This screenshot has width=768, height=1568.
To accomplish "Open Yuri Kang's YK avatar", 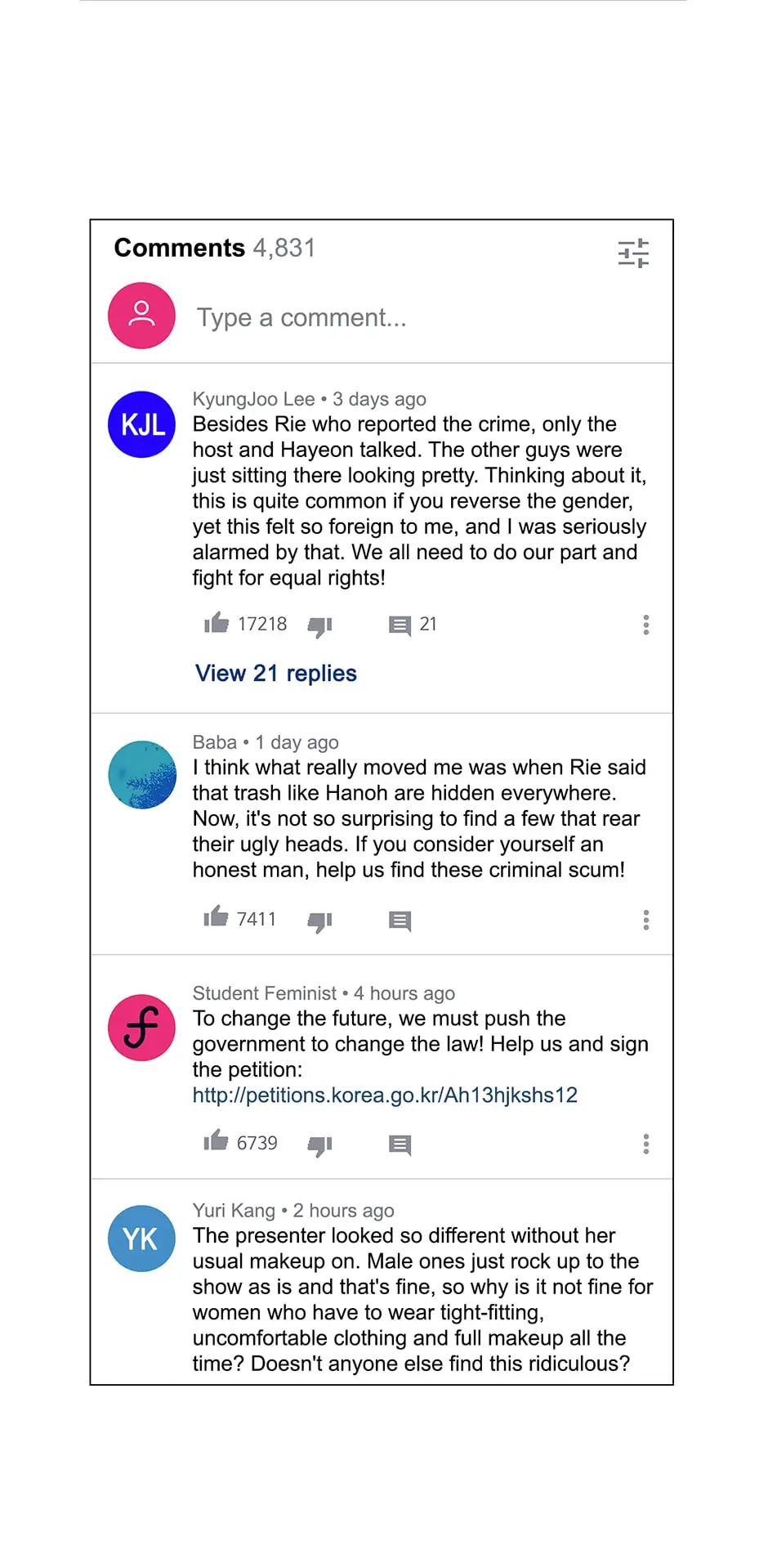I will [x=142, y=1239].
